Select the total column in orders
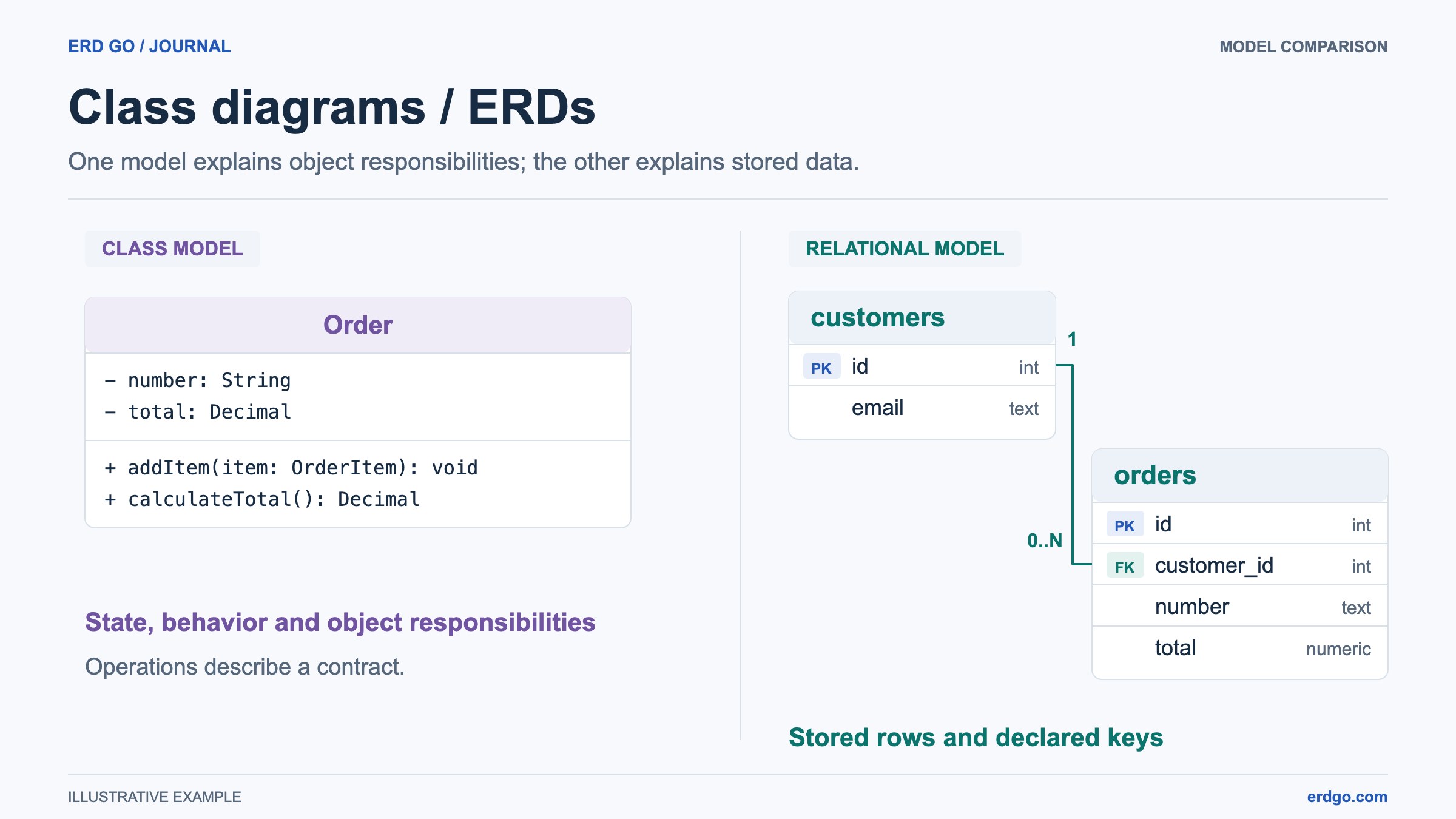 (x=1240, y=648)
